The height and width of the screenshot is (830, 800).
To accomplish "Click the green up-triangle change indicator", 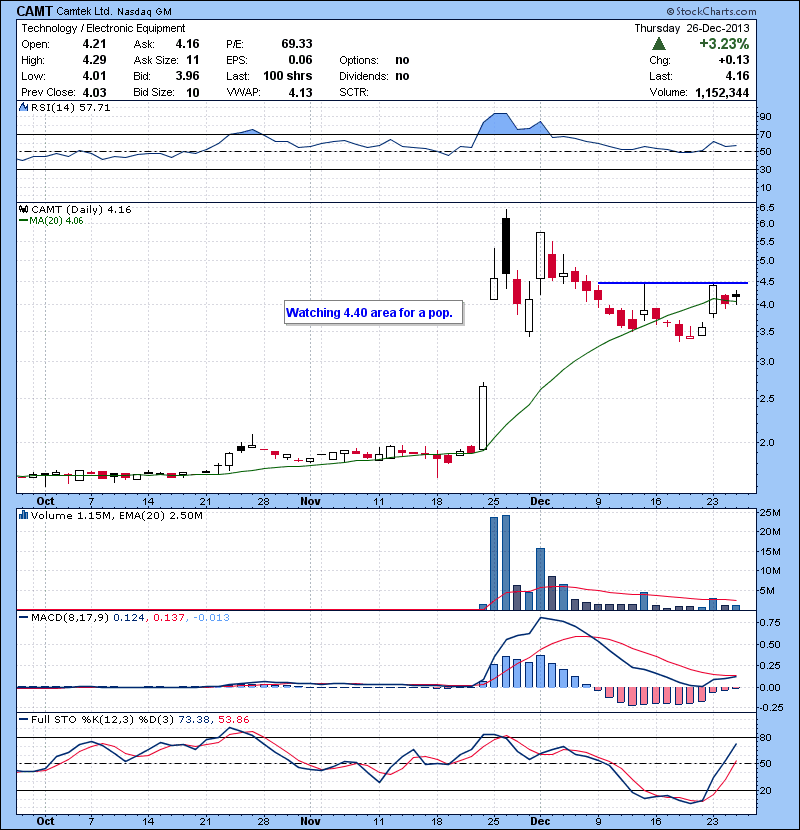I will (659, 44).
